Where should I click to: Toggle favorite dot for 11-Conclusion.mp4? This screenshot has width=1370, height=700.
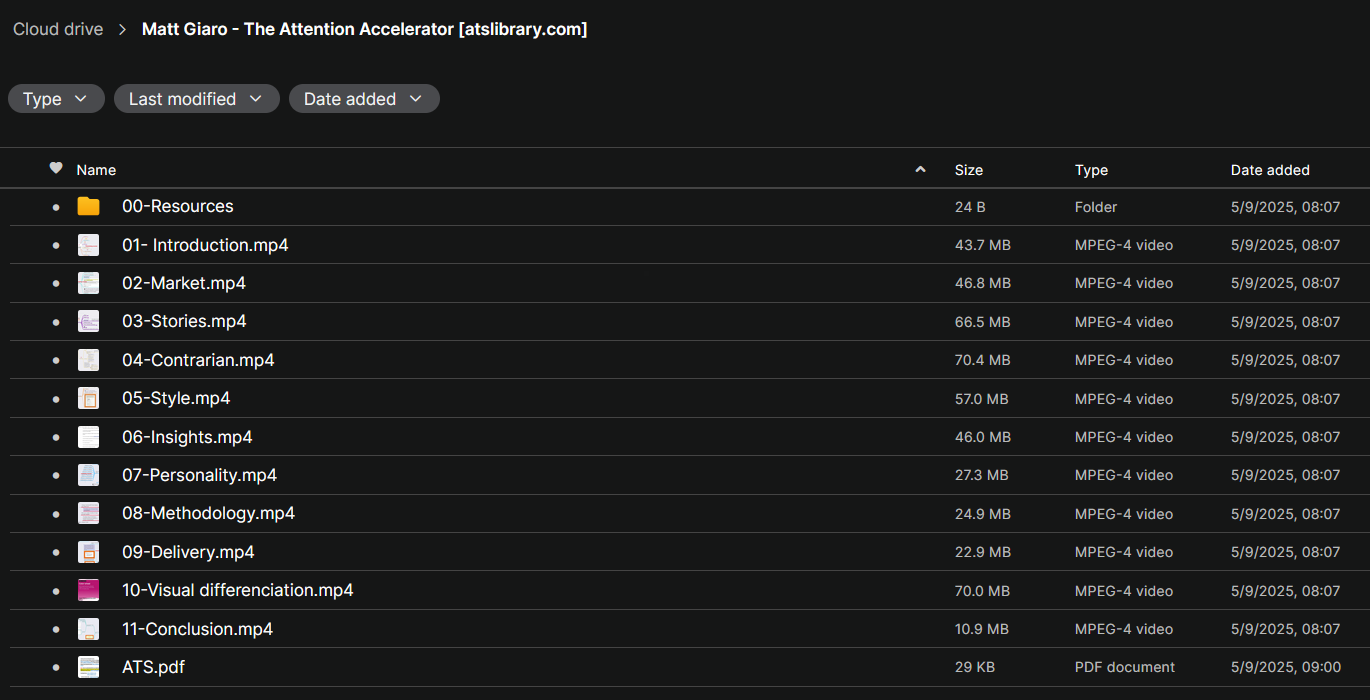pos(56,629)
